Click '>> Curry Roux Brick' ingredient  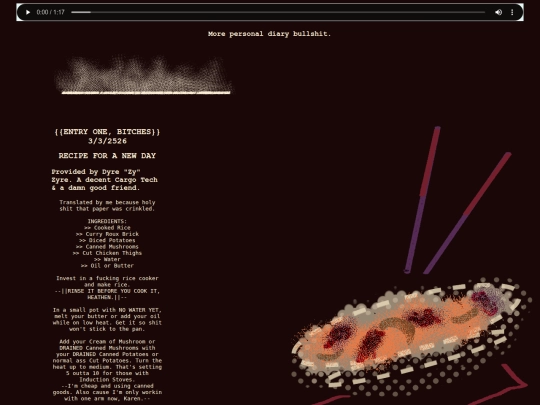coord(107,234)
